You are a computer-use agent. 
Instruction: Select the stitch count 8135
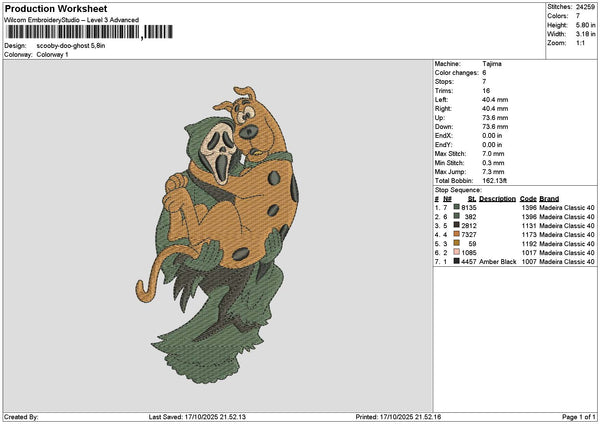click(x=469, y=208)
